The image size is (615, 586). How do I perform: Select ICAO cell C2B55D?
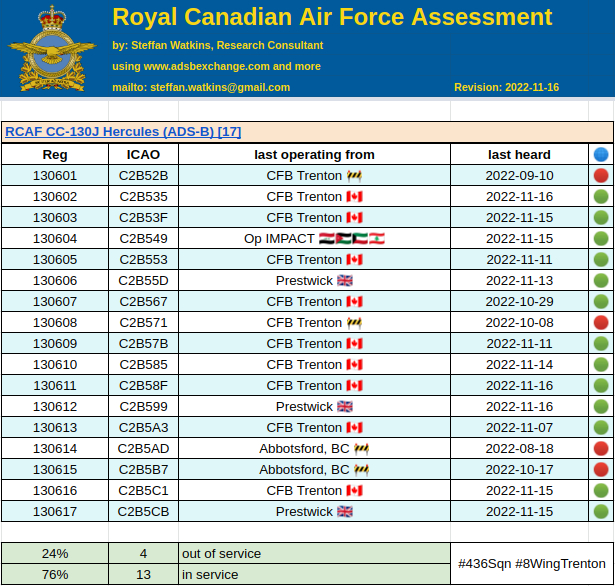(x=143, y=280)
